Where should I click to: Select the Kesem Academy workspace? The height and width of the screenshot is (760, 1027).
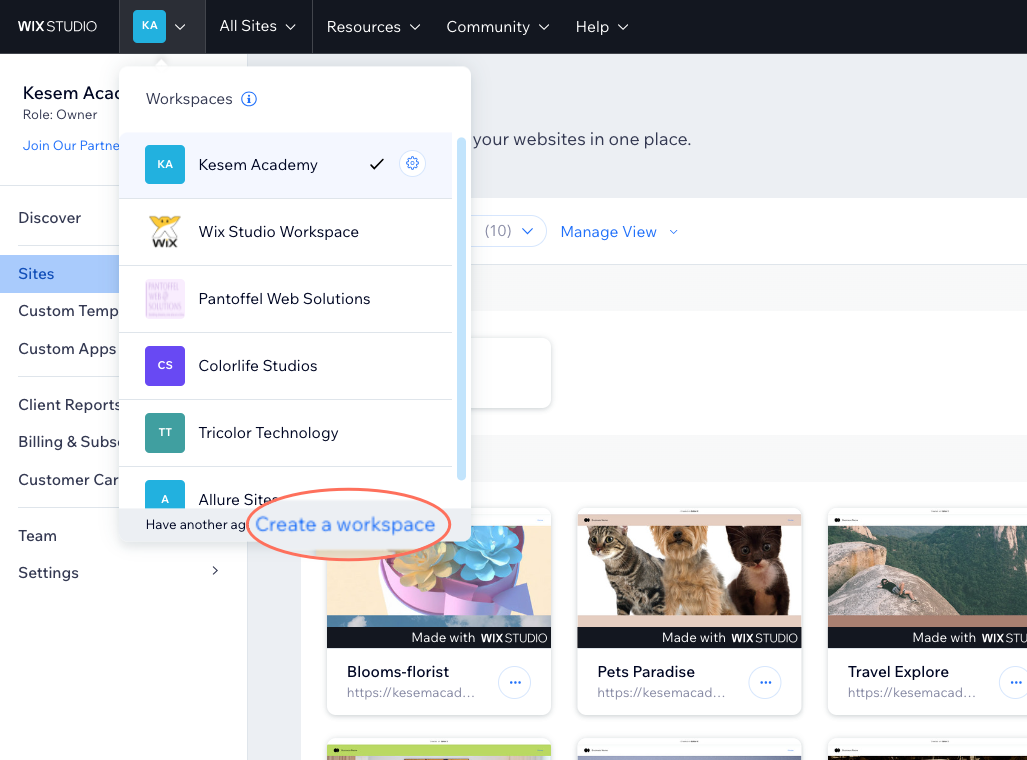286,164
